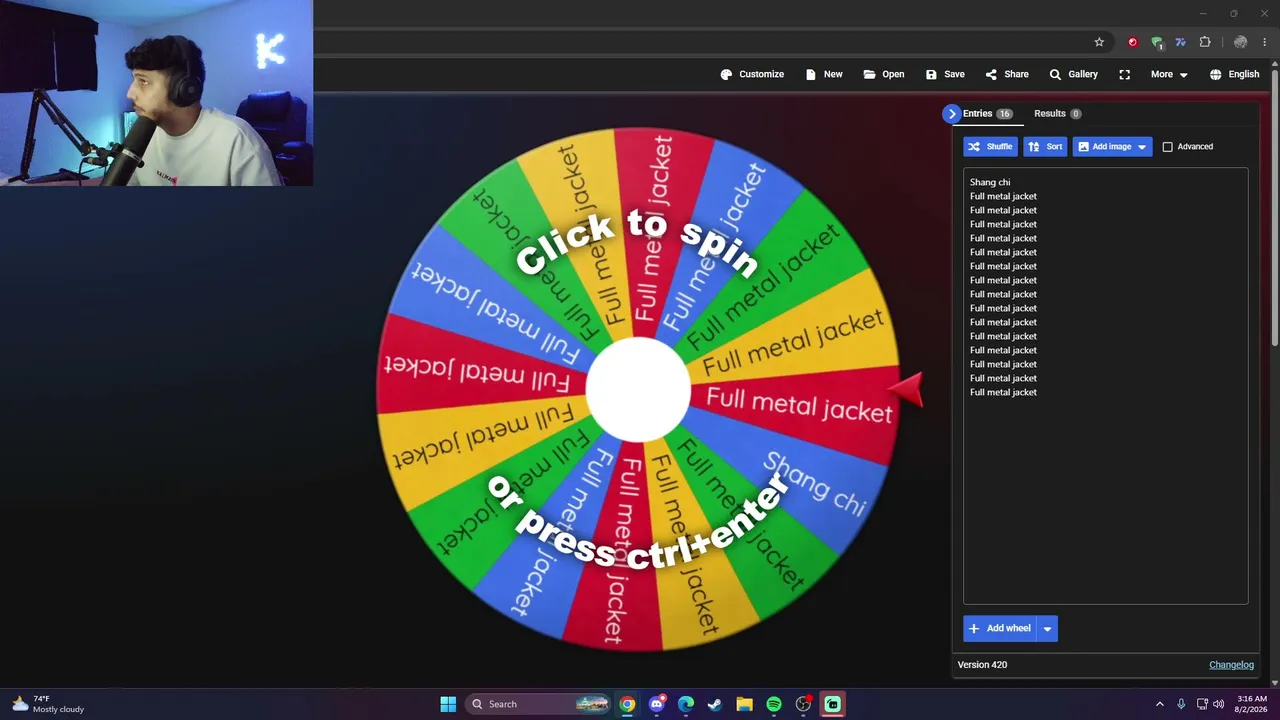Open the network tray icon
Screen dimensions: 1280x720
click(x=1202, y=704)
